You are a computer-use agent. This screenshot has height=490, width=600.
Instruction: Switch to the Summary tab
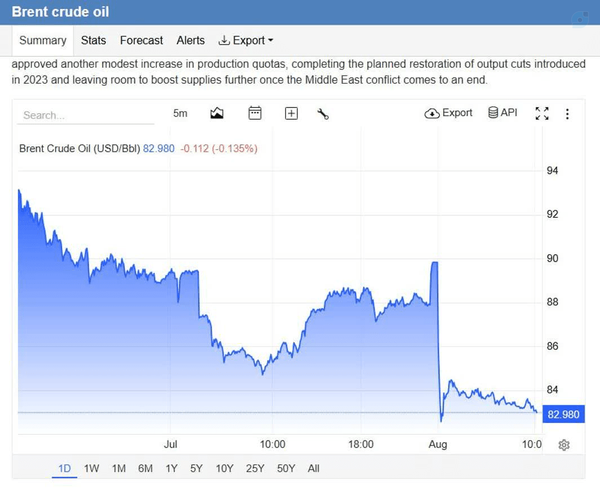43,40
